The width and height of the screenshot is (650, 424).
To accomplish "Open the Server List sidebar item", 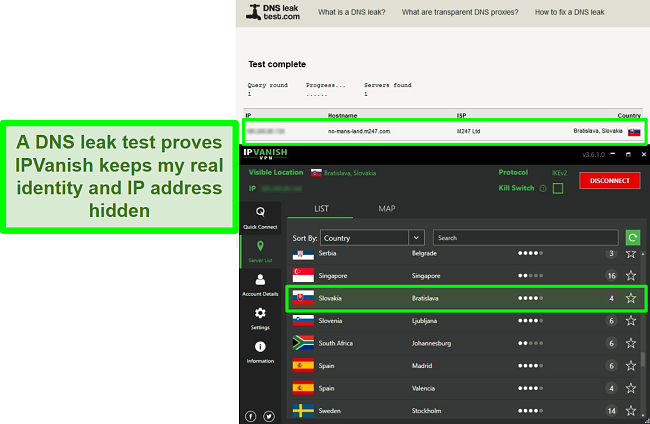I will tap(260, 252).
